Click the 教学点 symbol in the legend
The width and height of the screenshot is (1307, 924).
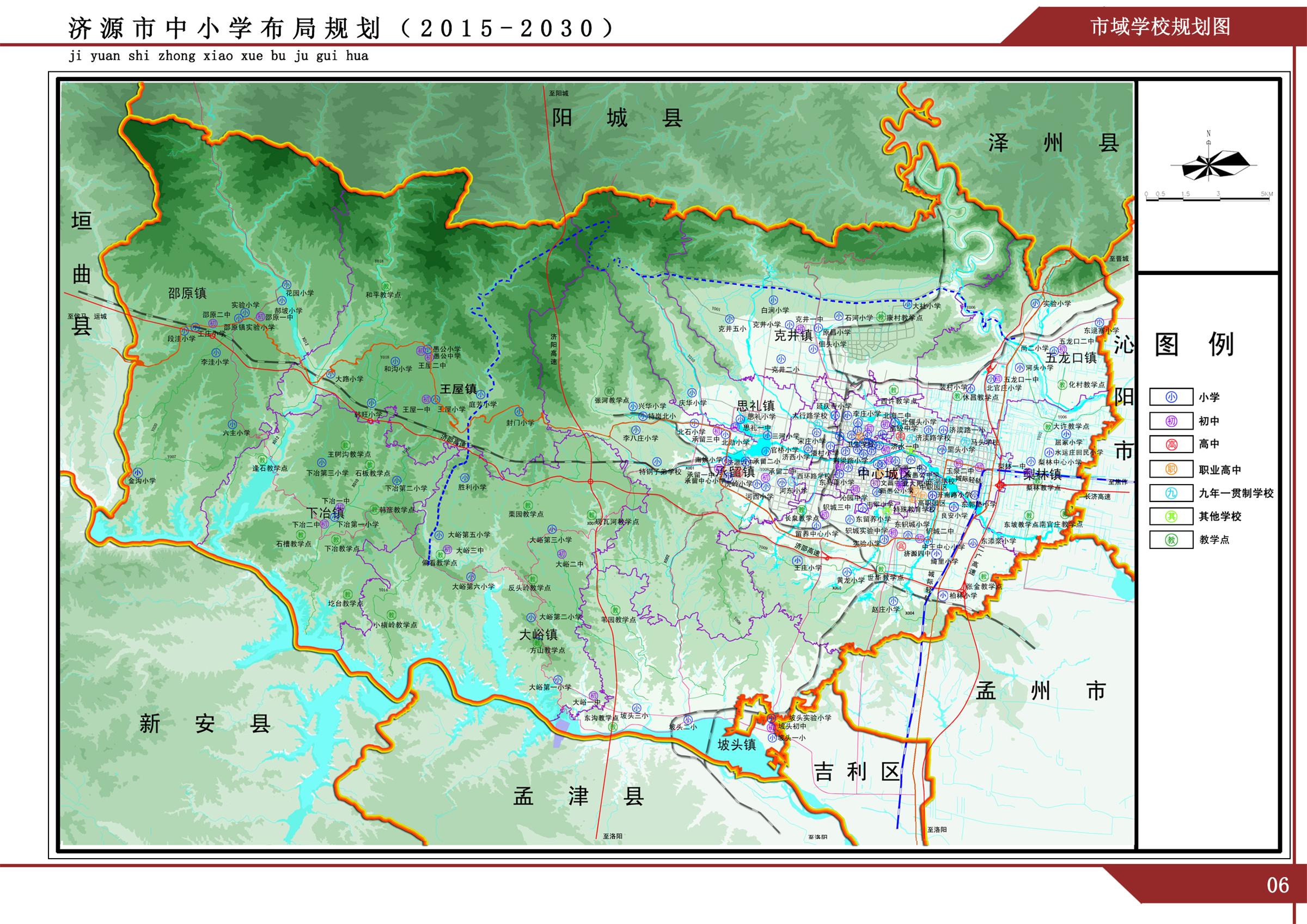(1171, 540)
